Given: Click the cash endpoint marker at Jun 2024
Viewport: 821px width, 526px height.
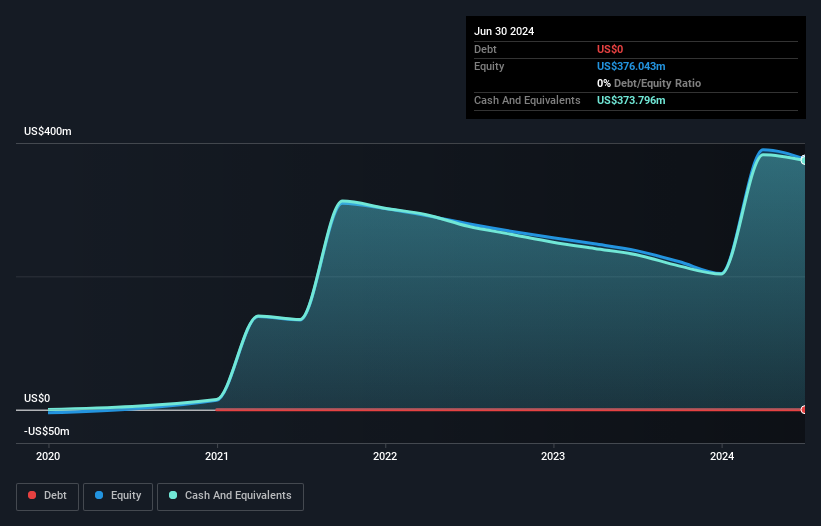Looking at the screenshot, I should (x=804, y=160).
